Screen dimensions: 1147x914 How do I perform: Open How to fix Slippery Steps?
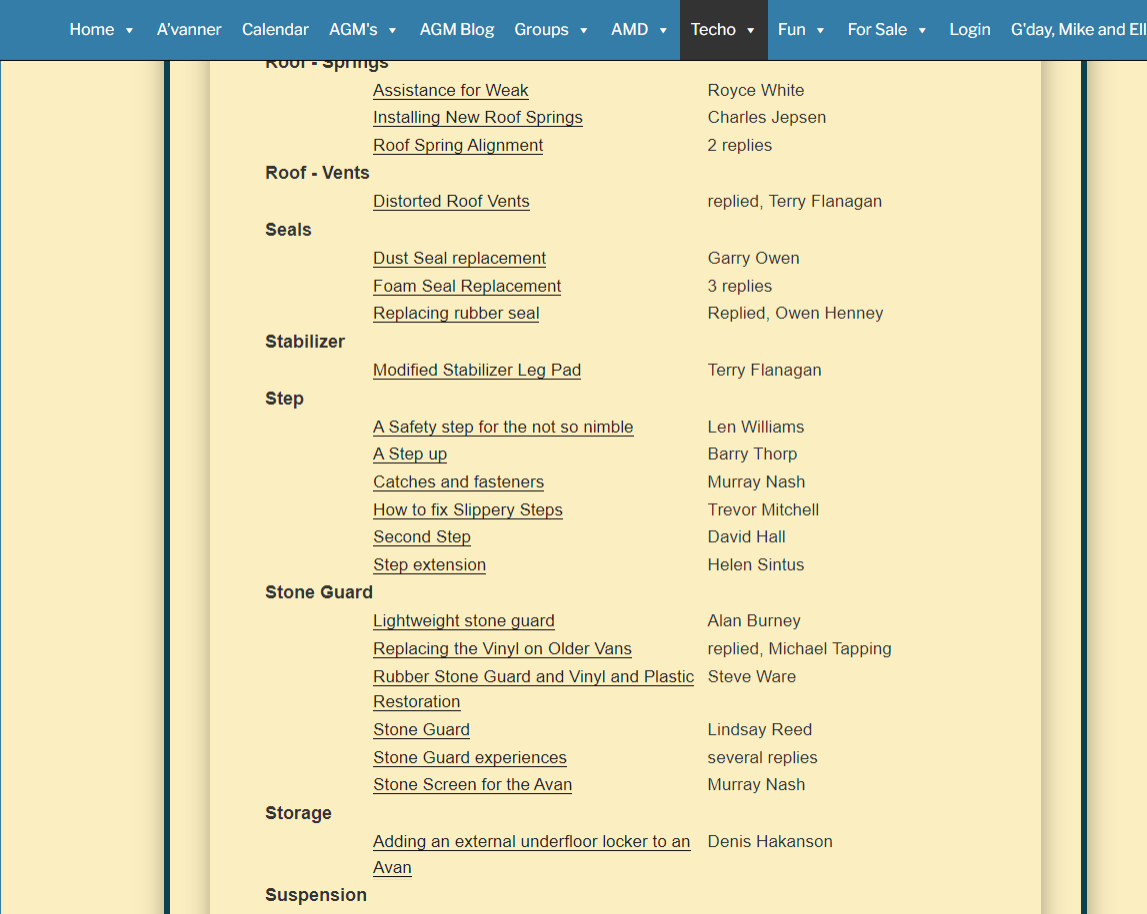coord(467,510)
